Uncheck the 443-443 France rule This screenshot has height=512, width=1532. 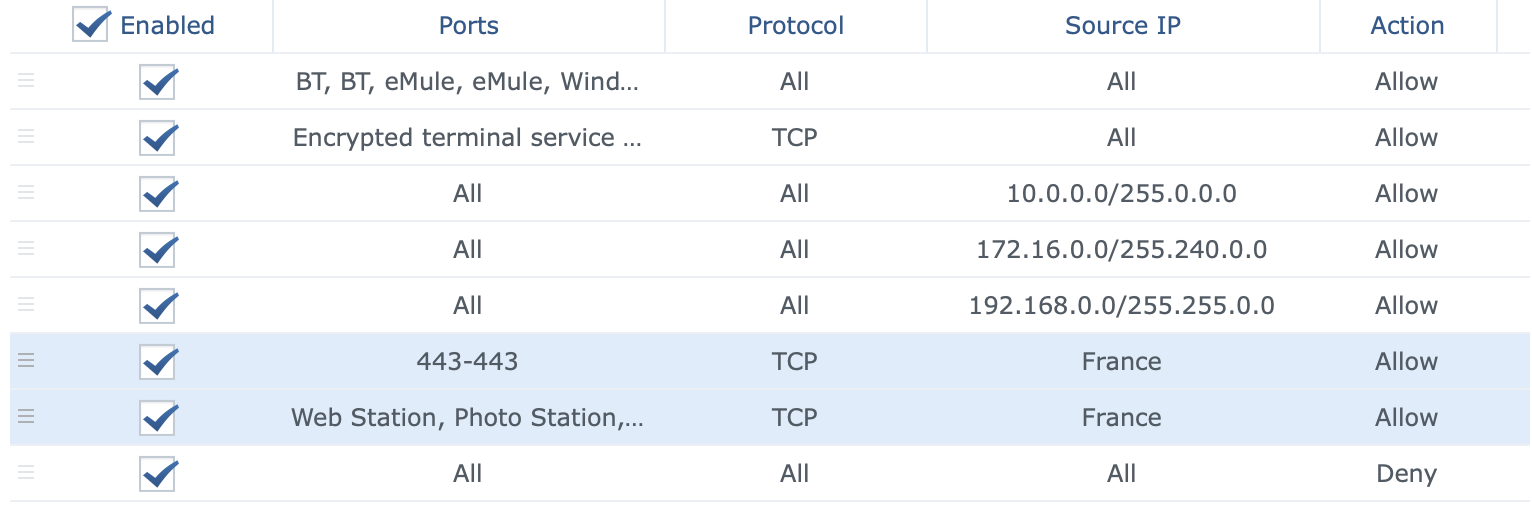(158, 362)
